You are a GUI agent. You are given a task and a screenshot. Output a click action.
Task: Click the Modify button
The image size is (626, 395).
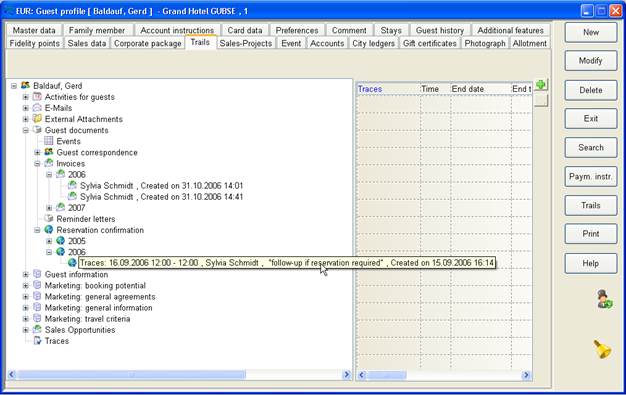click(x=591, y=61)
